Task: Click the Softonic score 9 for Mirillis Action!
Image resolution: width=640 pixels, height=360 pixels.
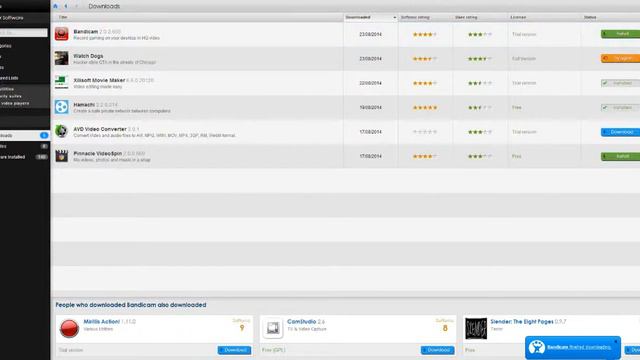Action: pyautogui.click(x=242, y=328)
